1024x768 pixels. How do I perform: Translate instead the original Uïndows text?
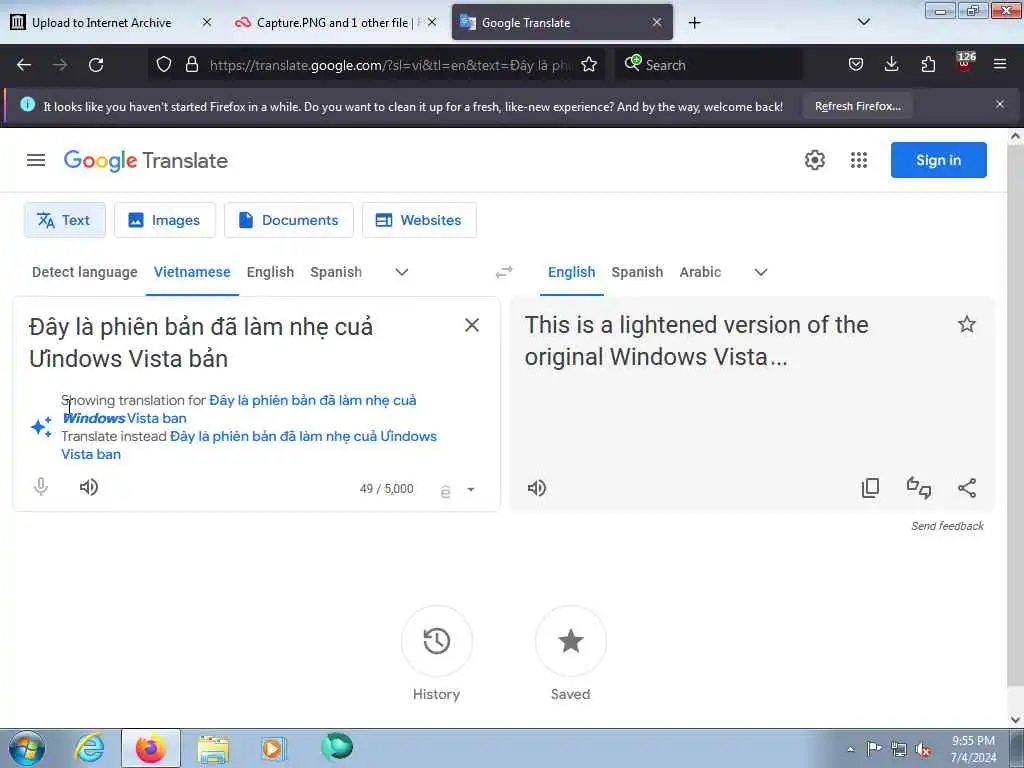click(x=249, y=445)
